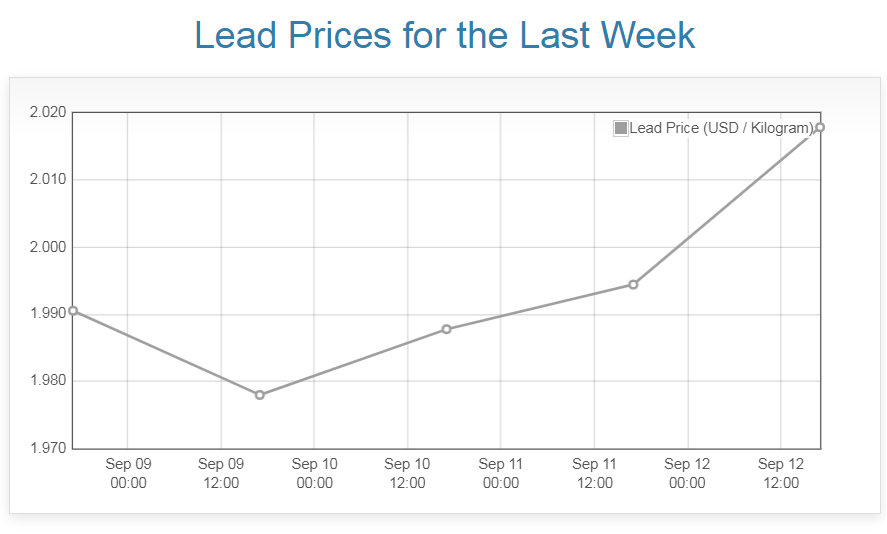Click the 2.000 y-axis label

pos(47,247)
